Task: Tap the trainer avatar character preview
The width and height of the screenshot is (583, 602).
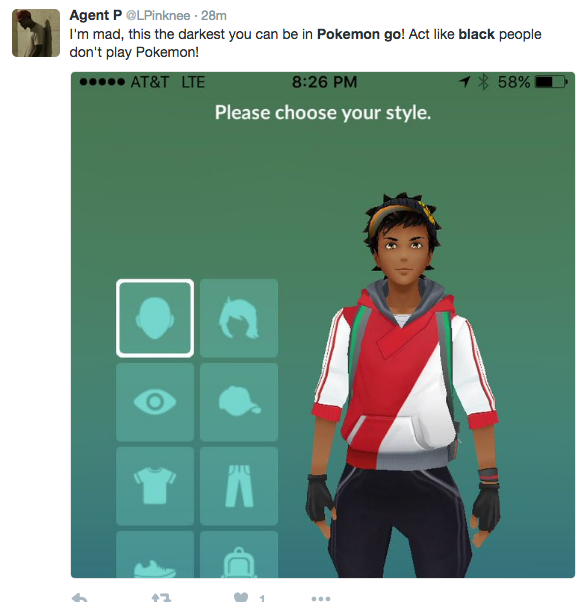Action: pos(403,384)
